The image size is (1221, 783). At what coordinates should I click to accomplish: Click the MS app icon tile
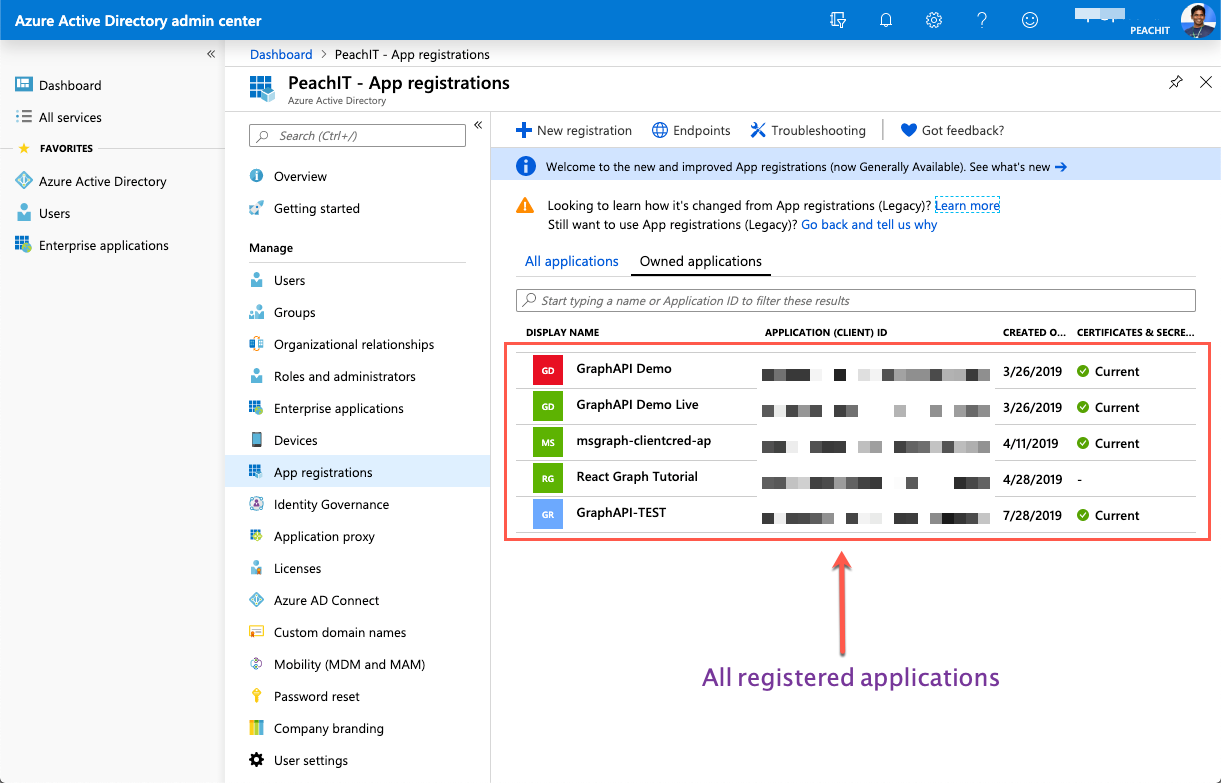pyautogui.click(x=548, y=443)
